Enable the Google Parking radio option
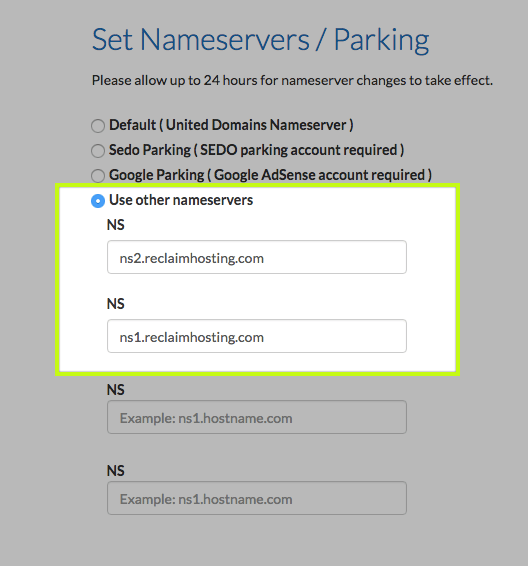The height and width of the screenshot is (566, 528). pos(98,176)
